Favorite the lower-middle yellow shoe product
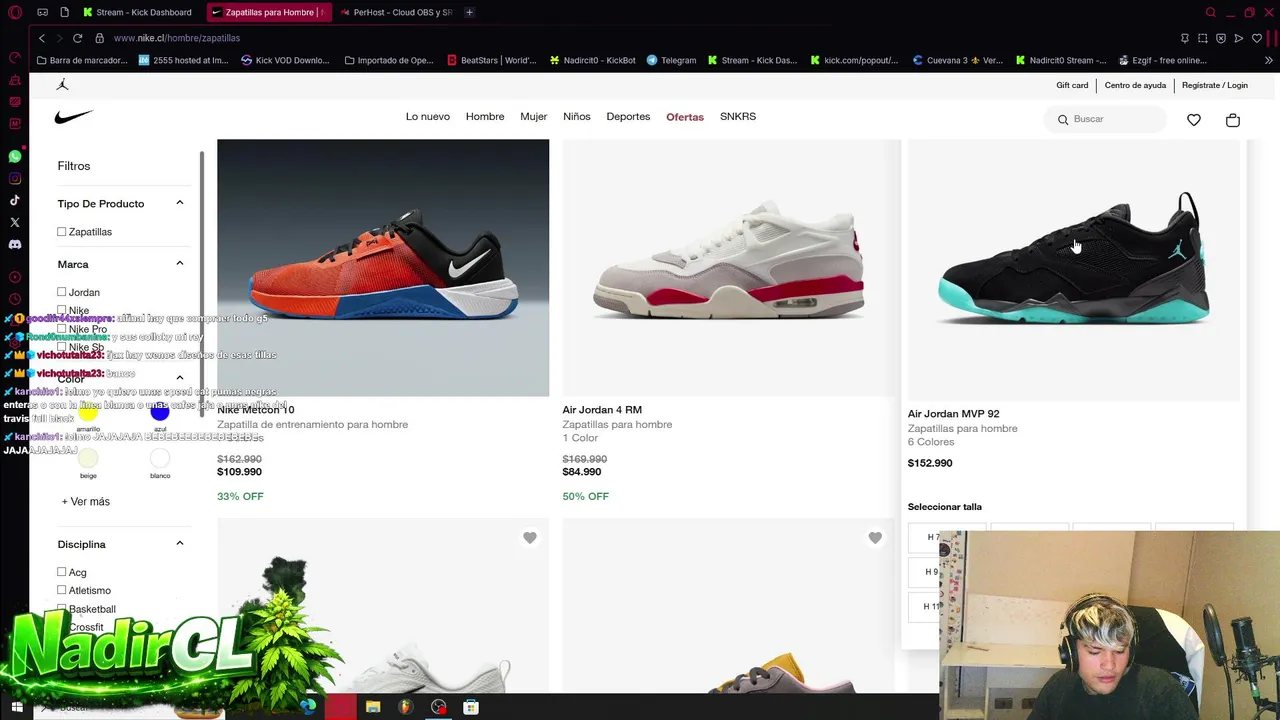Viewport: 1280px width, 720px height. click(x=875, y=538)
